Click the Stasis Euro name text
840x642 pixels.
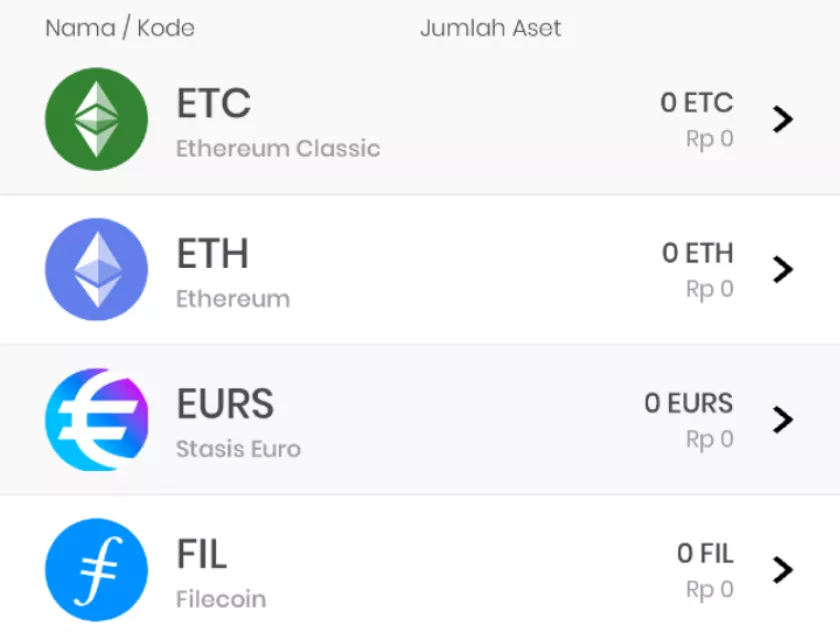pos(238,449)
